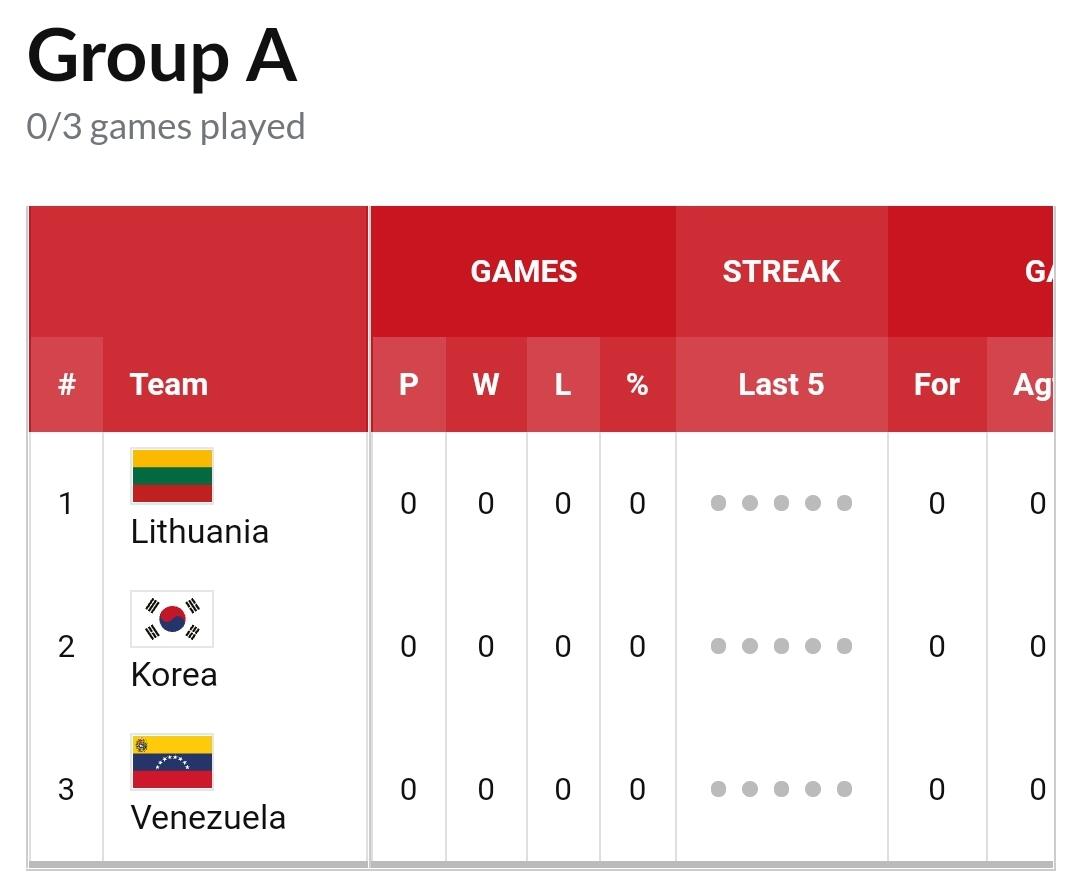Image resolution: width=1080 pixels, height=888 pixels.
Task: Sort by the L losses column
Action: pyautogui.click(x=563, y=384)
